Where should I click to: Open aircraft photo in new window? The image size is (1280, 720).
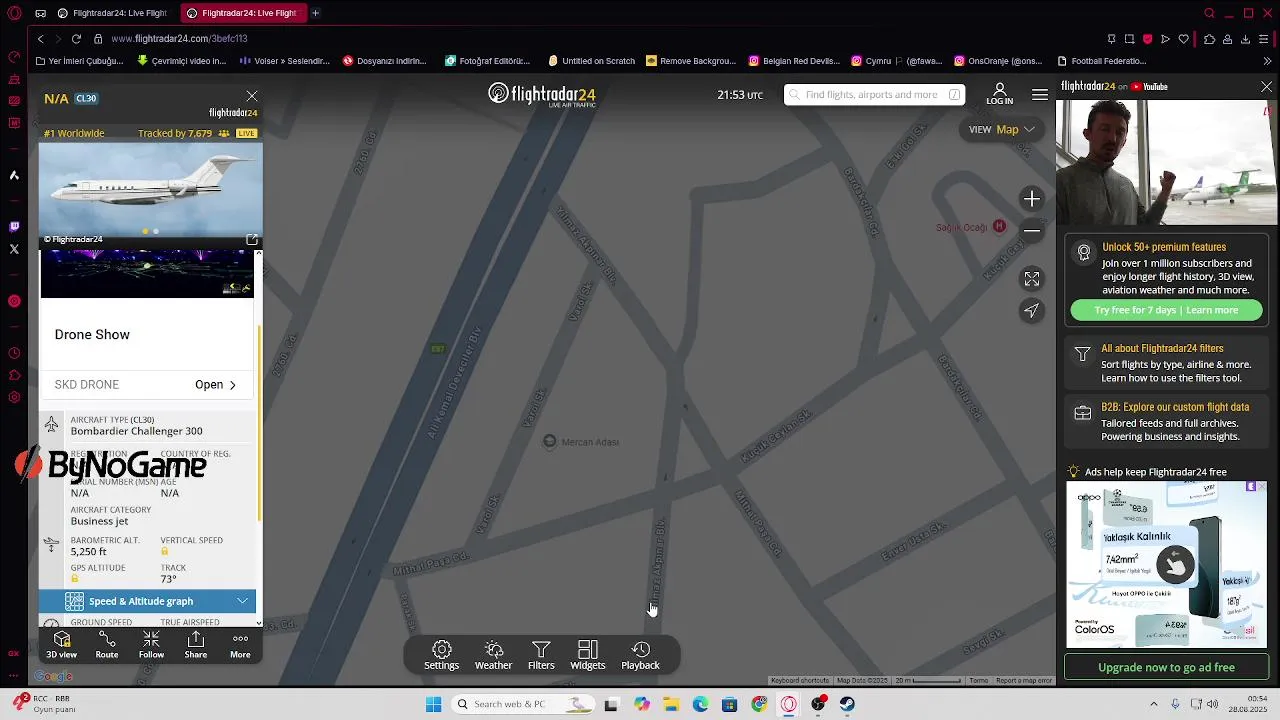(x=252, y=239)
